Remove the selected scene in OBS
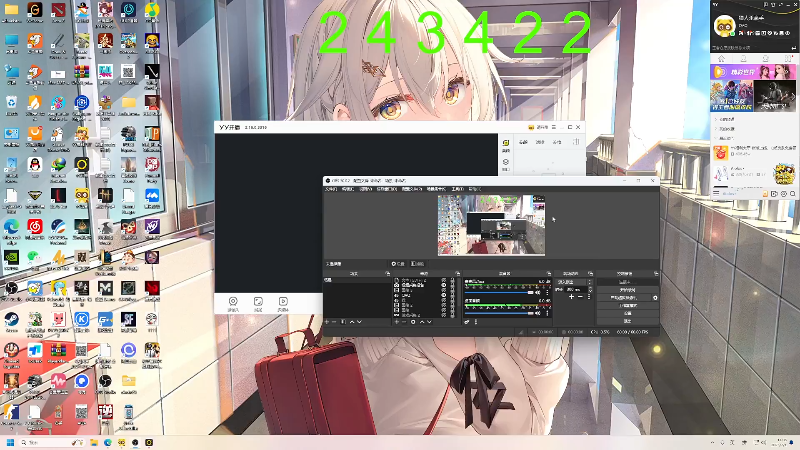 click(x=334, y=322)
